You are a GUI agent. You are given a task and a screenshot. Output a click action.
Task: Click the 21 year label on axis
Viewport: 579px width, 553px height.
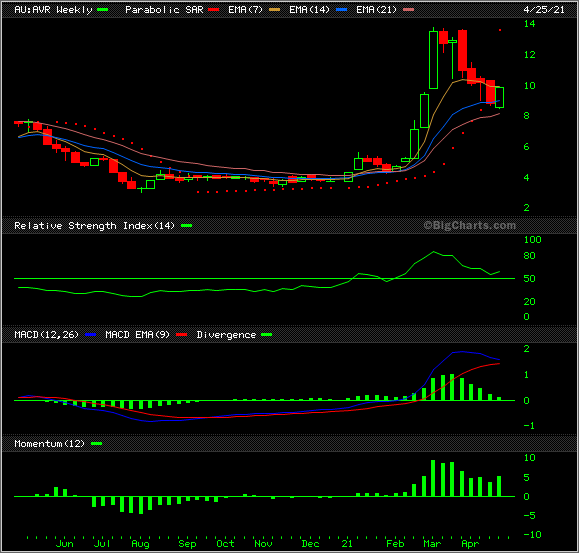click(347, 544)
